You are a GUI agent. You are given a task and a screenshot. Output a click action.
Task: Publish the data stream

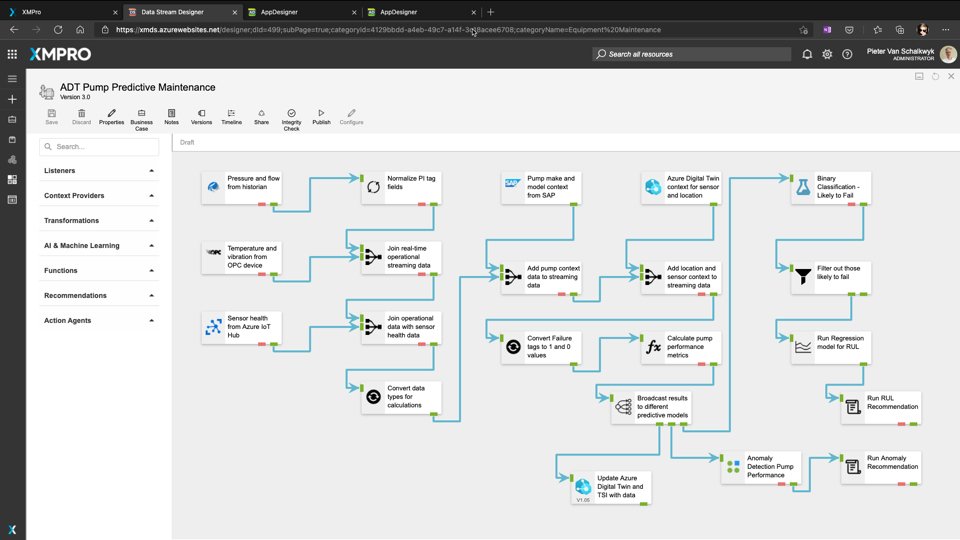(x=321, y=116)
